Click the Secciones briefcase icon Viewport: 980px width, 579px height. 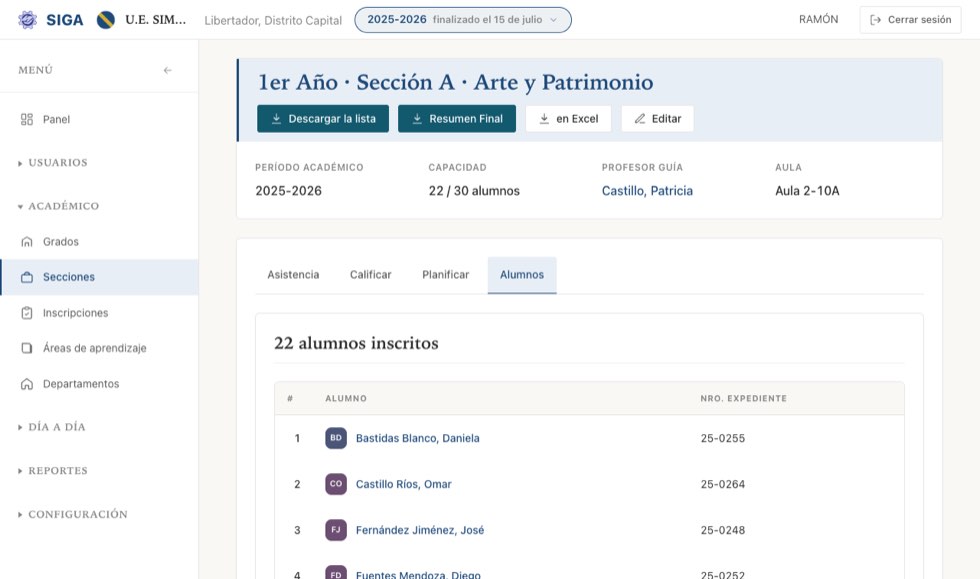coord(27,277)
